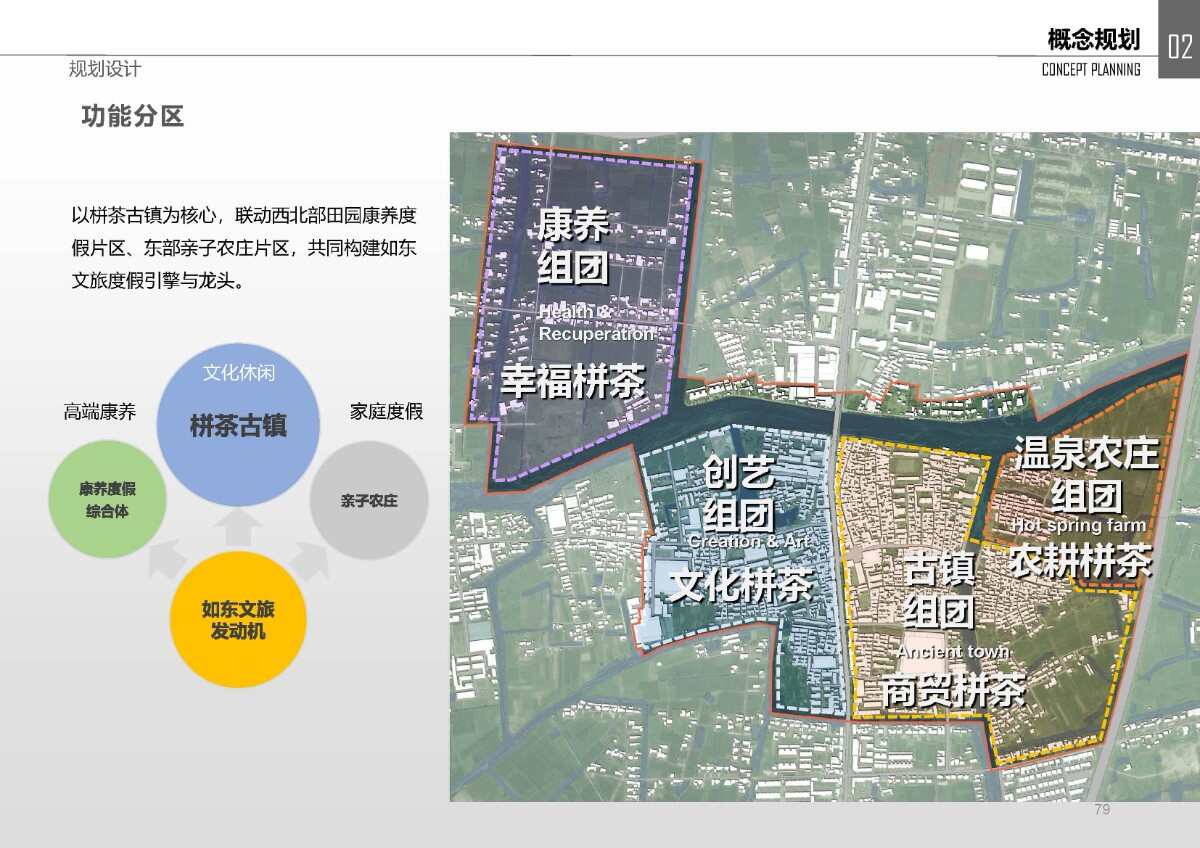Click the 概念规划 header title
This screenshot has height=848, width=1200.
click(1093, 40)
